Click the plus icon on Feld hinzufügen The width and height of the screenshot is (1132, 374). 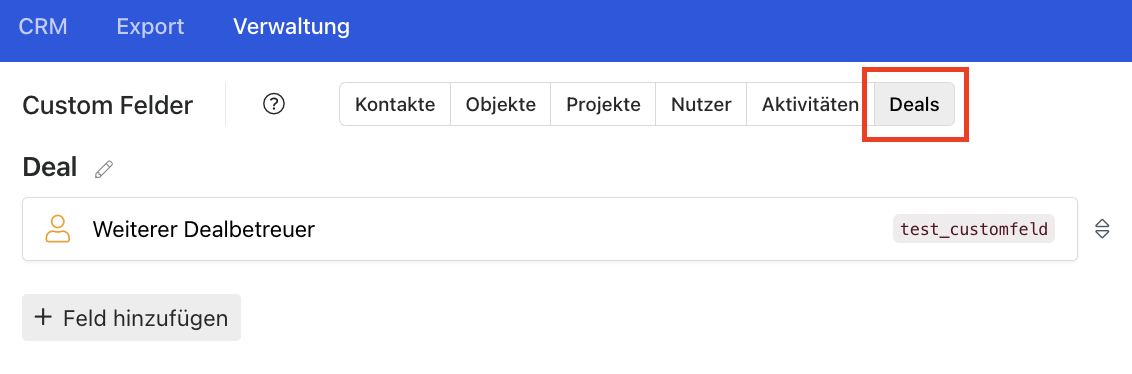point(43,317)
